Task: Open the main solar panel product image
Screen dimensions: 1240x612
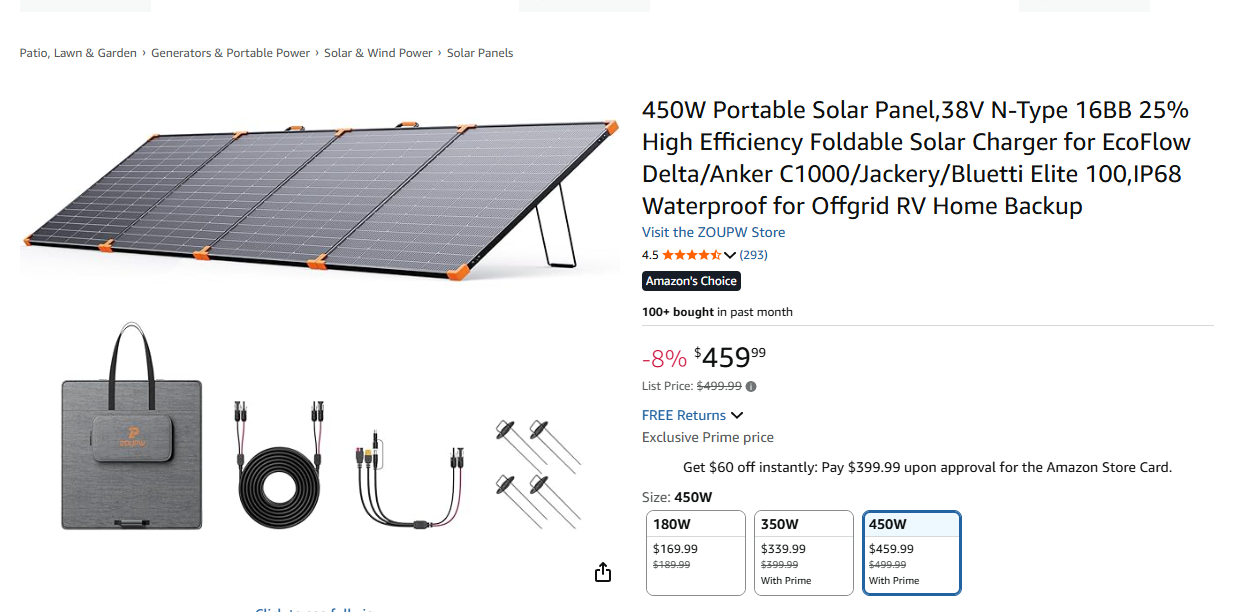Action: click(320, 197)
